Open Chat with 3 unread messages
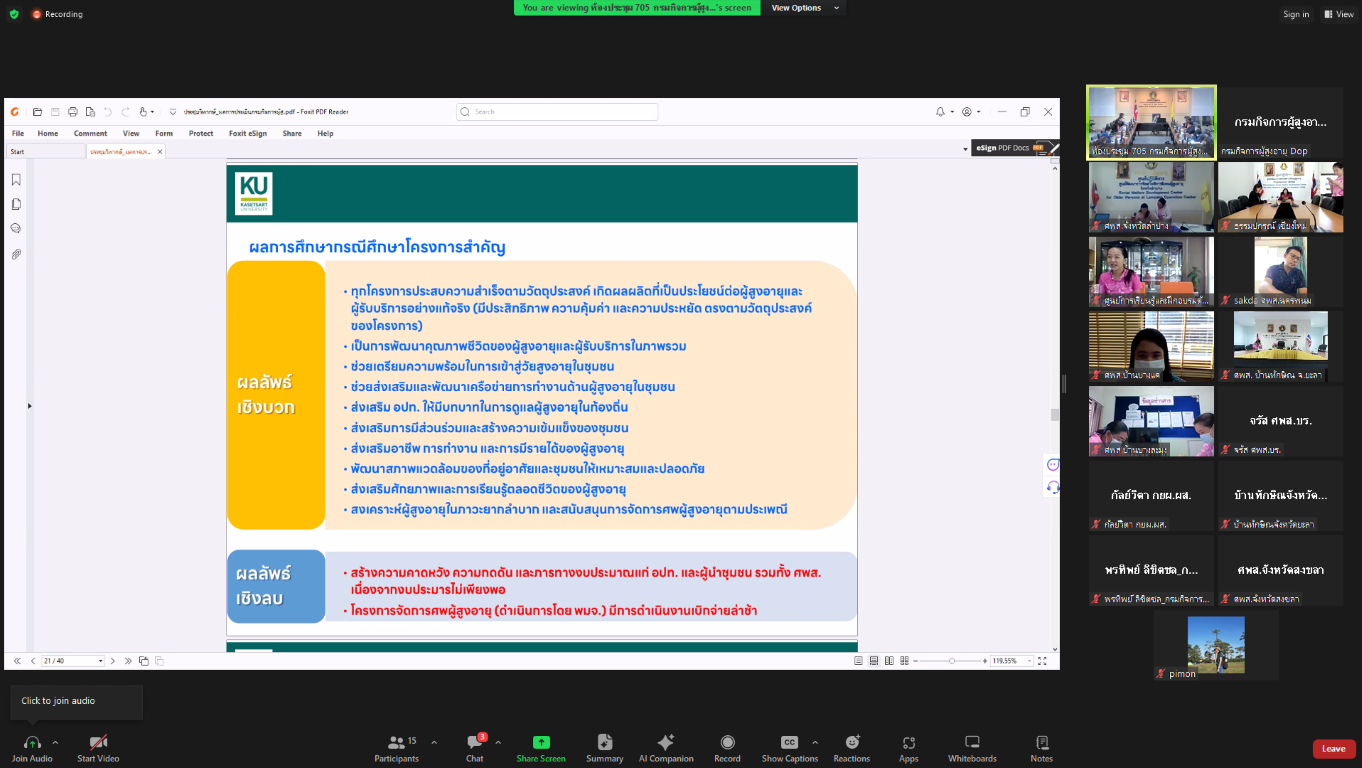 point(475,748)
